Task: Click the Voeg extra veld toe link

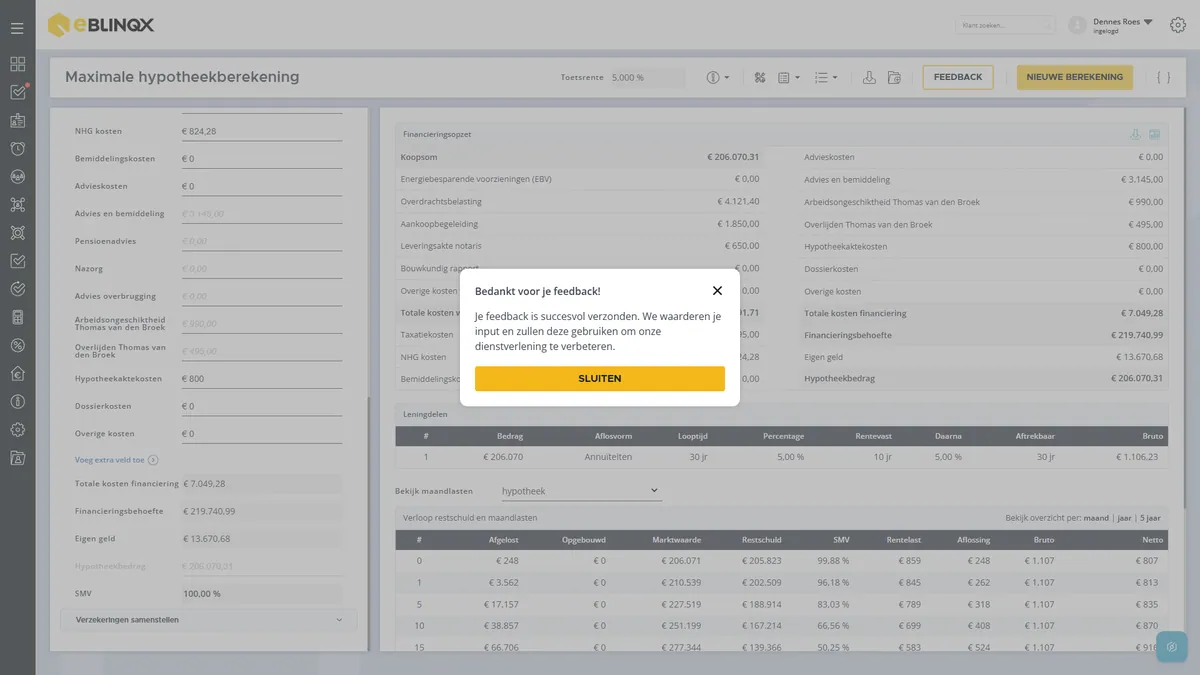Action: pyautogui.click(x=116, y=460)
